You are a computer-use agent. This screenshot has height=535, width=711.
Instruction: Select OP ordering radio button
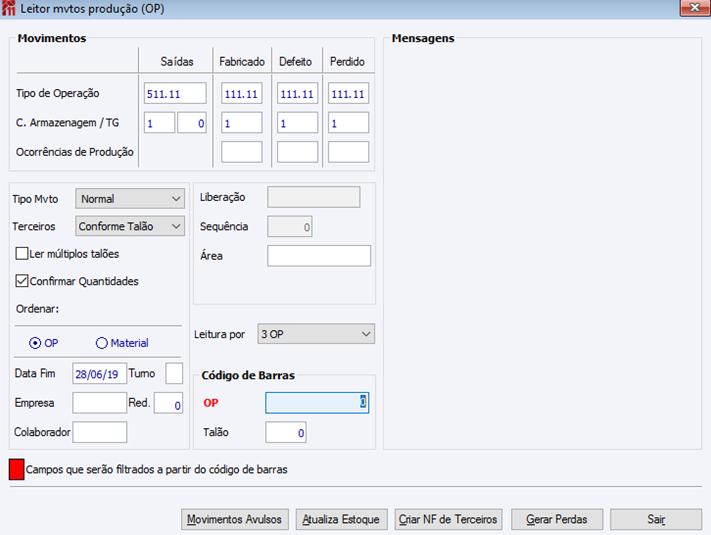[35, 343]
